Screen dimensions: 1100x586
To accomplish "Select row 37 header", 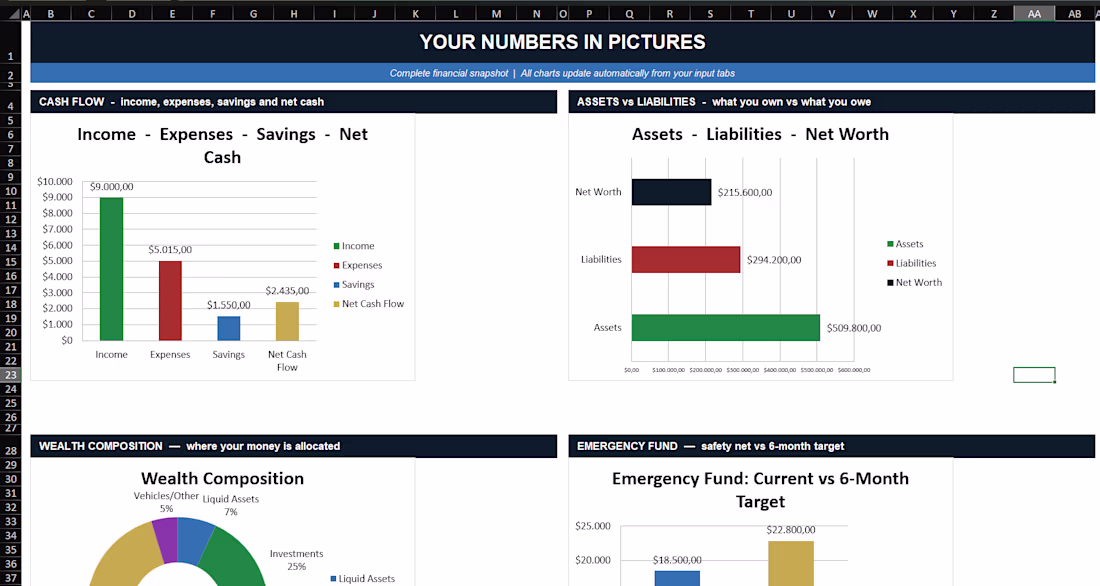I will 11,579.
